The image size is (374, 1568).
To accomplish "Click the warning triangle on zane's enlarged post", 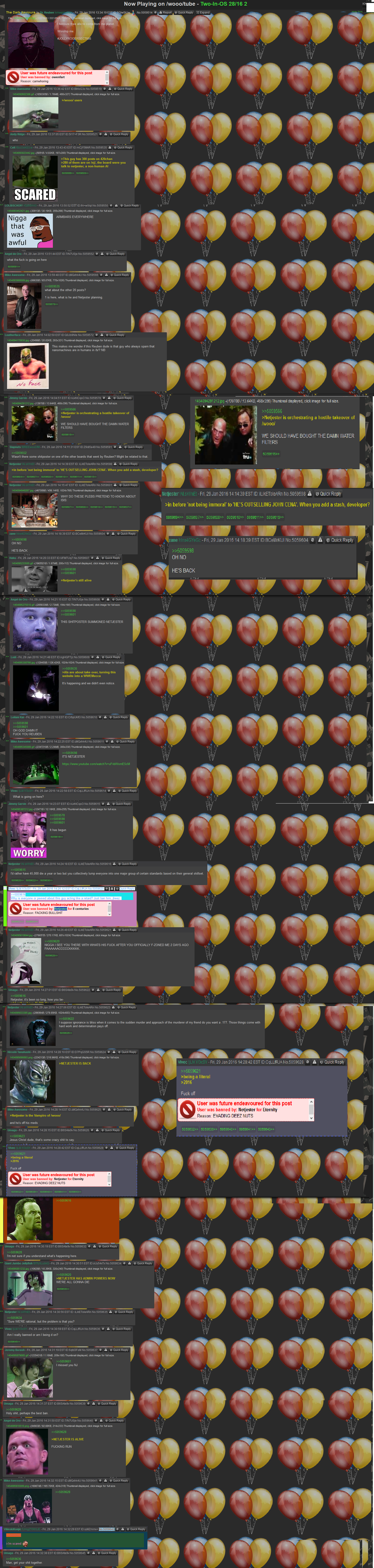I will click(x=320, y=540).
